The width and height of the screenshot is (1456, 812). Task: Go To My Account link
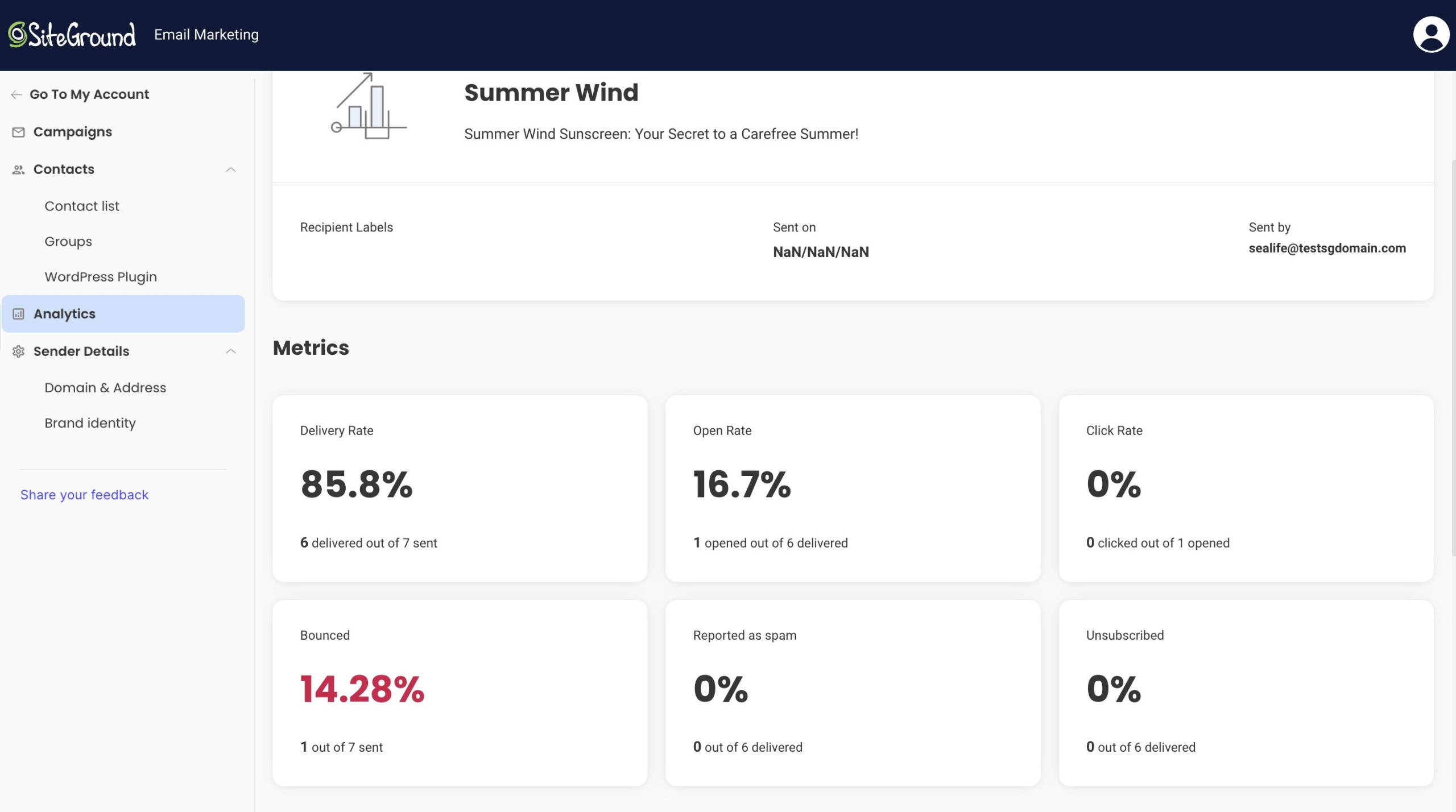click(x=89, y=94)
